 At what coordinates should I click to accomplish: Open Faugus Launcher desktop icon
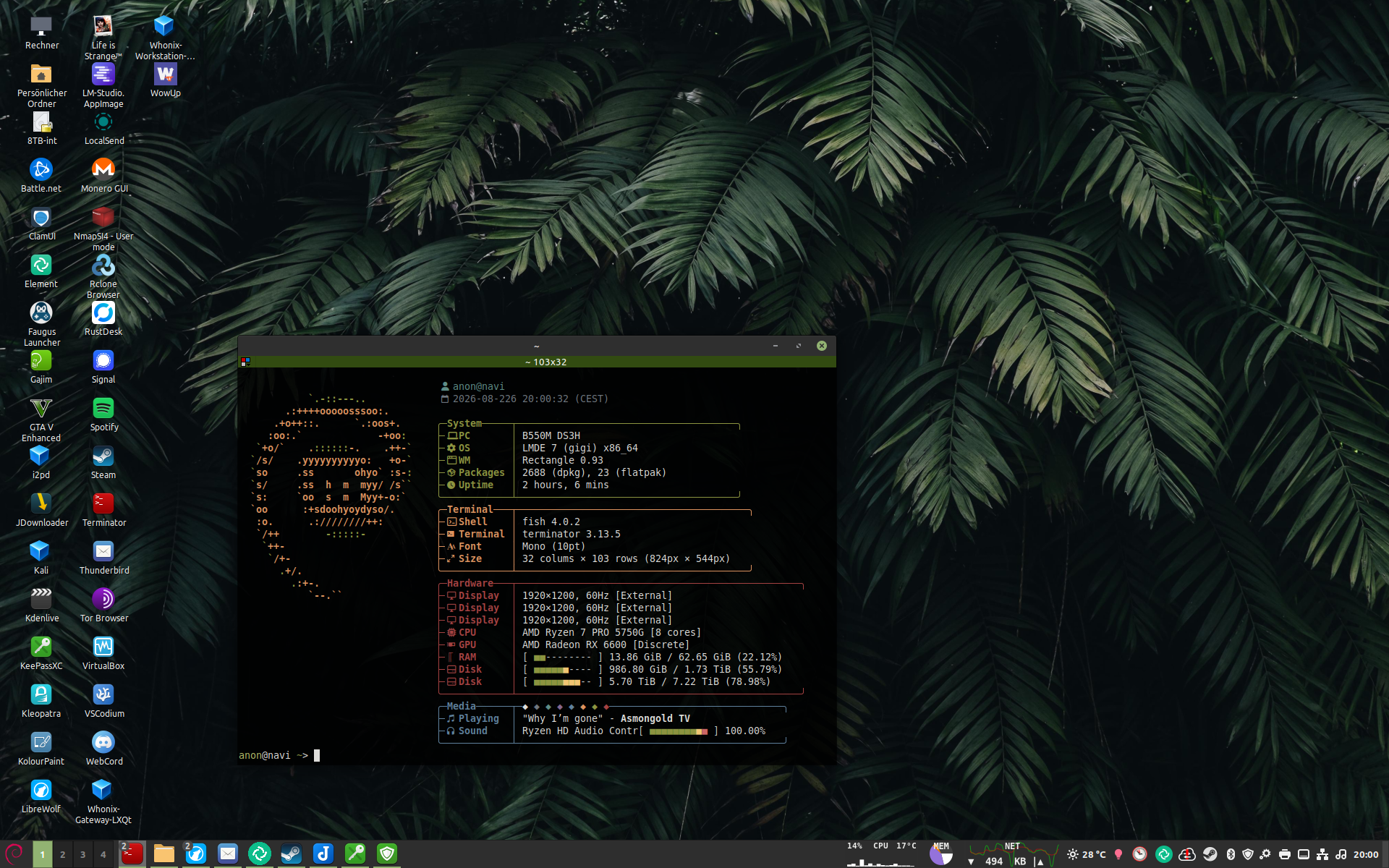(x=41, y=324)
